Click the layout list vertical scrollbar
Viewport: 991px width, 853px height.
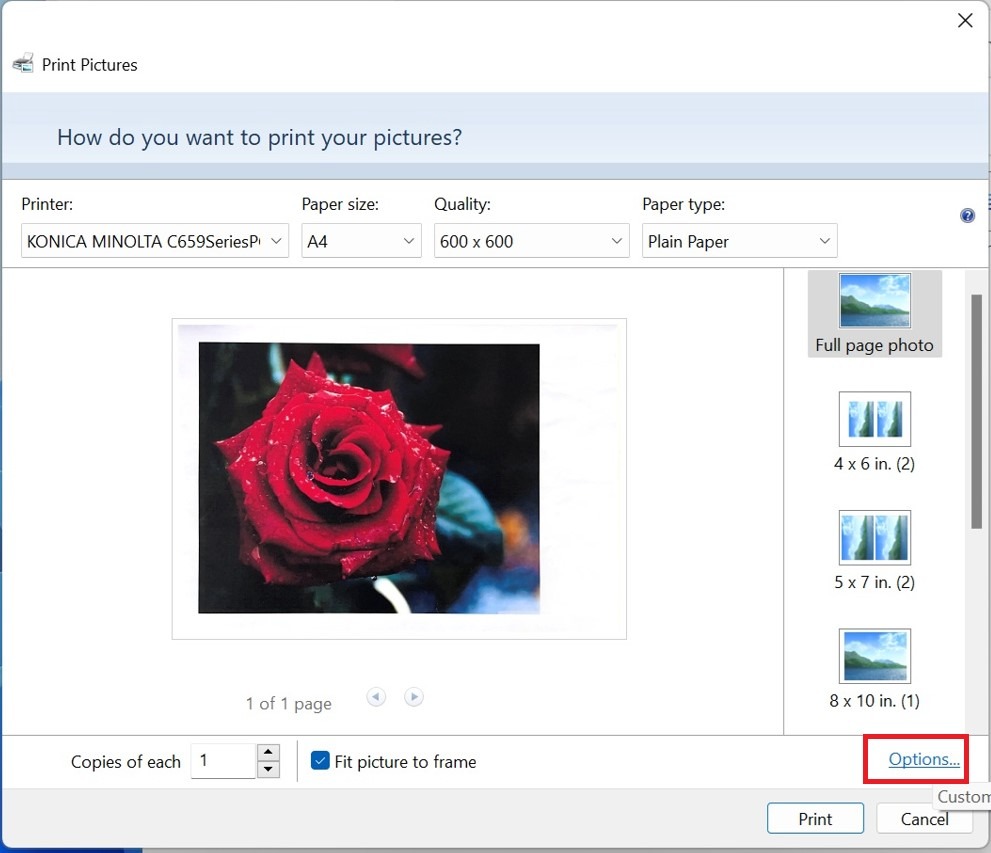(x=976, y=410)
